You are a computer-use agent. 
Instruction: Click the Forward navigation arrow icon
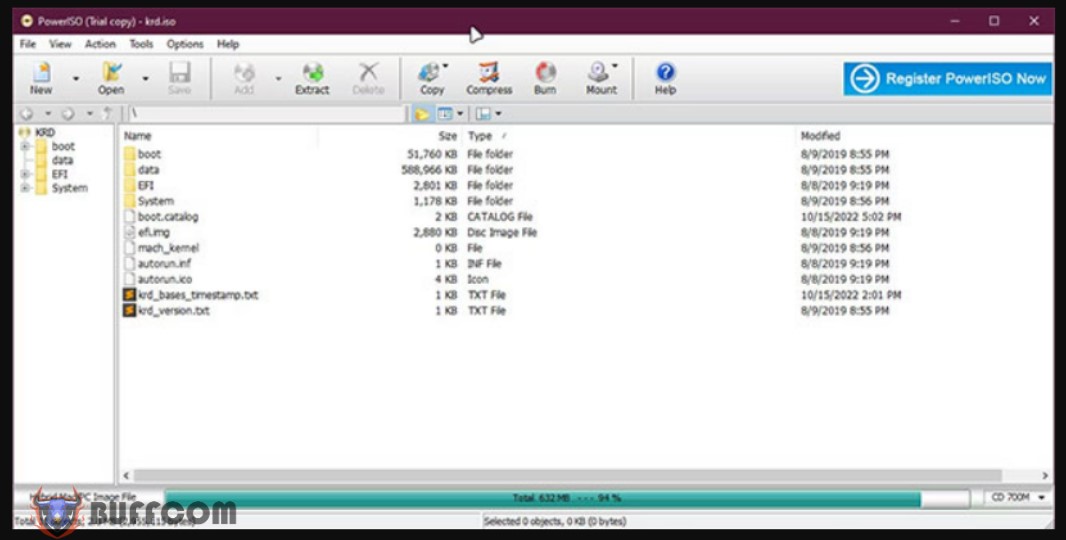[x=67, y=114]
